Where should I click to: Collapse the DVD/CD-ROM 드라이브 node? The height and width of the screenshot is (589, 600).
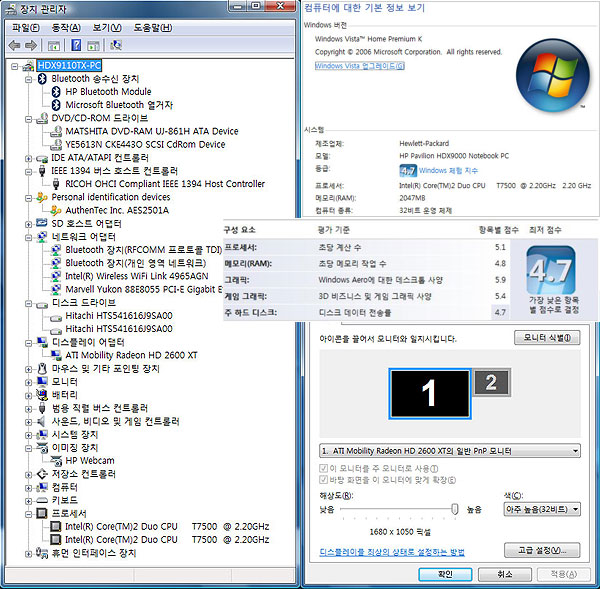(x=28, y=119)
